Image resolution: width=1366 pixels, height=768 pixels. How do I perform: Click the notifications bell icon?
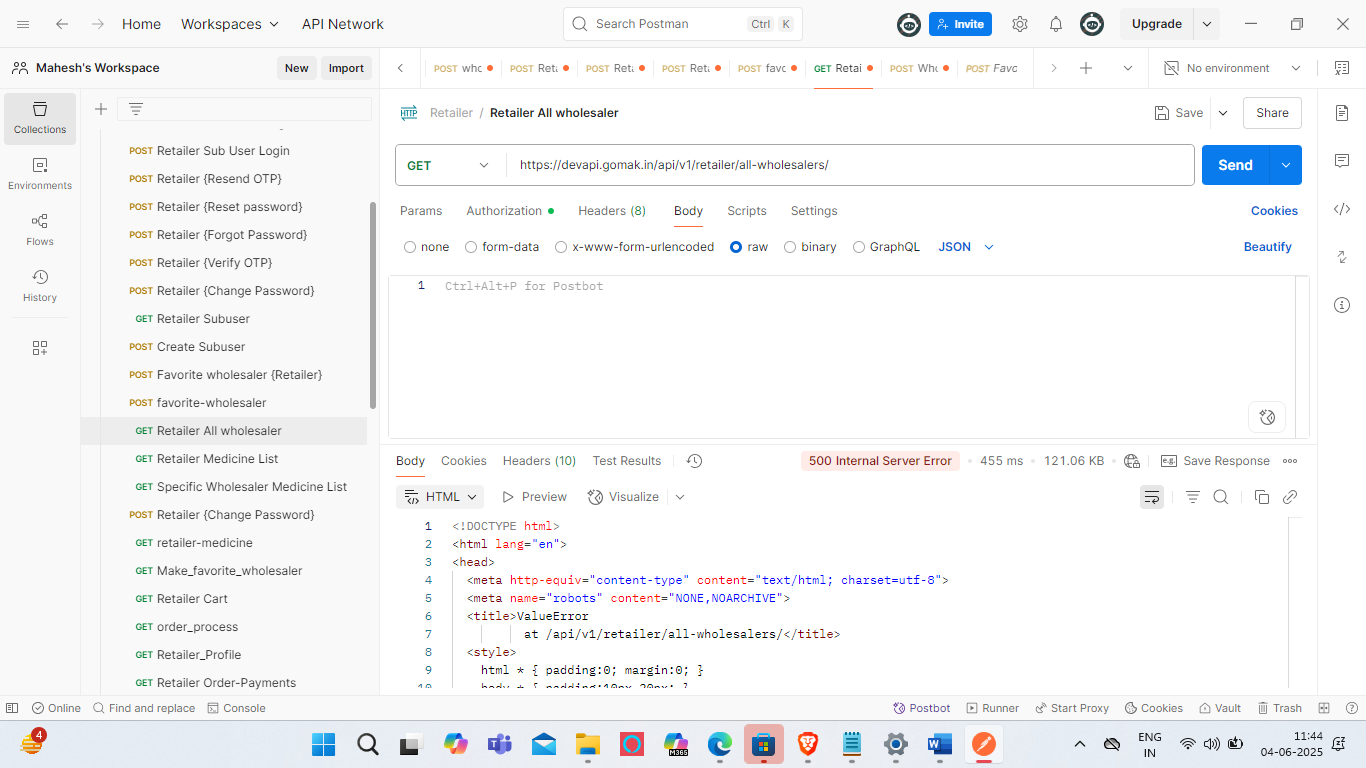point(1055,24)
